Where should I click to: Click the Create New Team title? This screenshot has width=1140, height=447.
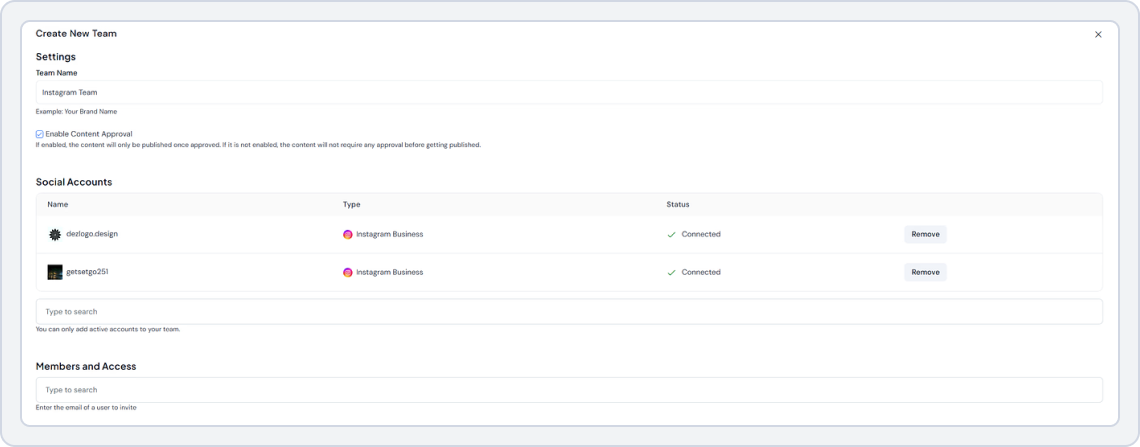coord(76,33)
